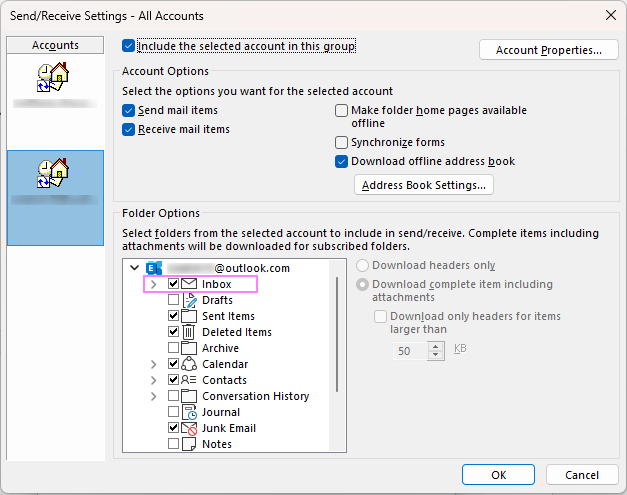The image size is (627, 495).
Task: Click the folder list vertical scrollbar
Action: tap(337, 334)
